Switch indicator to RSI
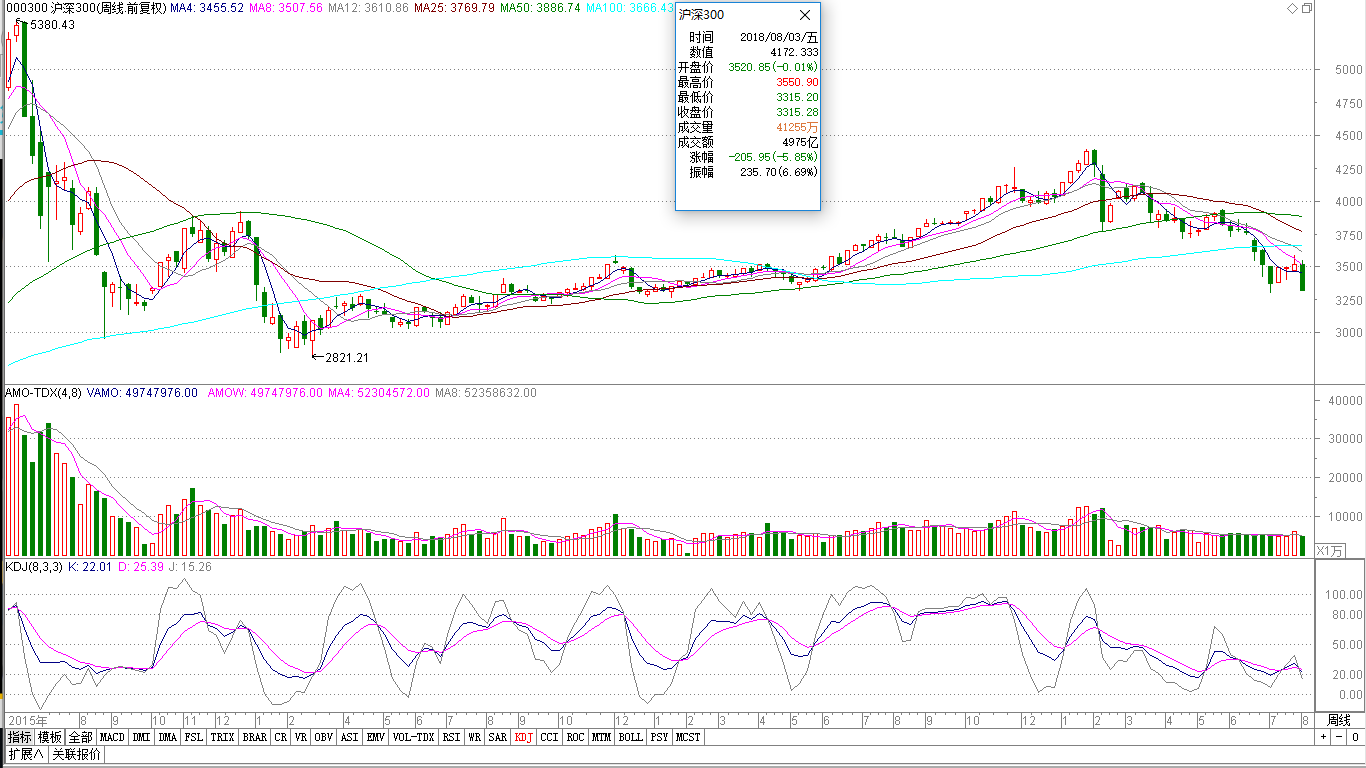 452,738
